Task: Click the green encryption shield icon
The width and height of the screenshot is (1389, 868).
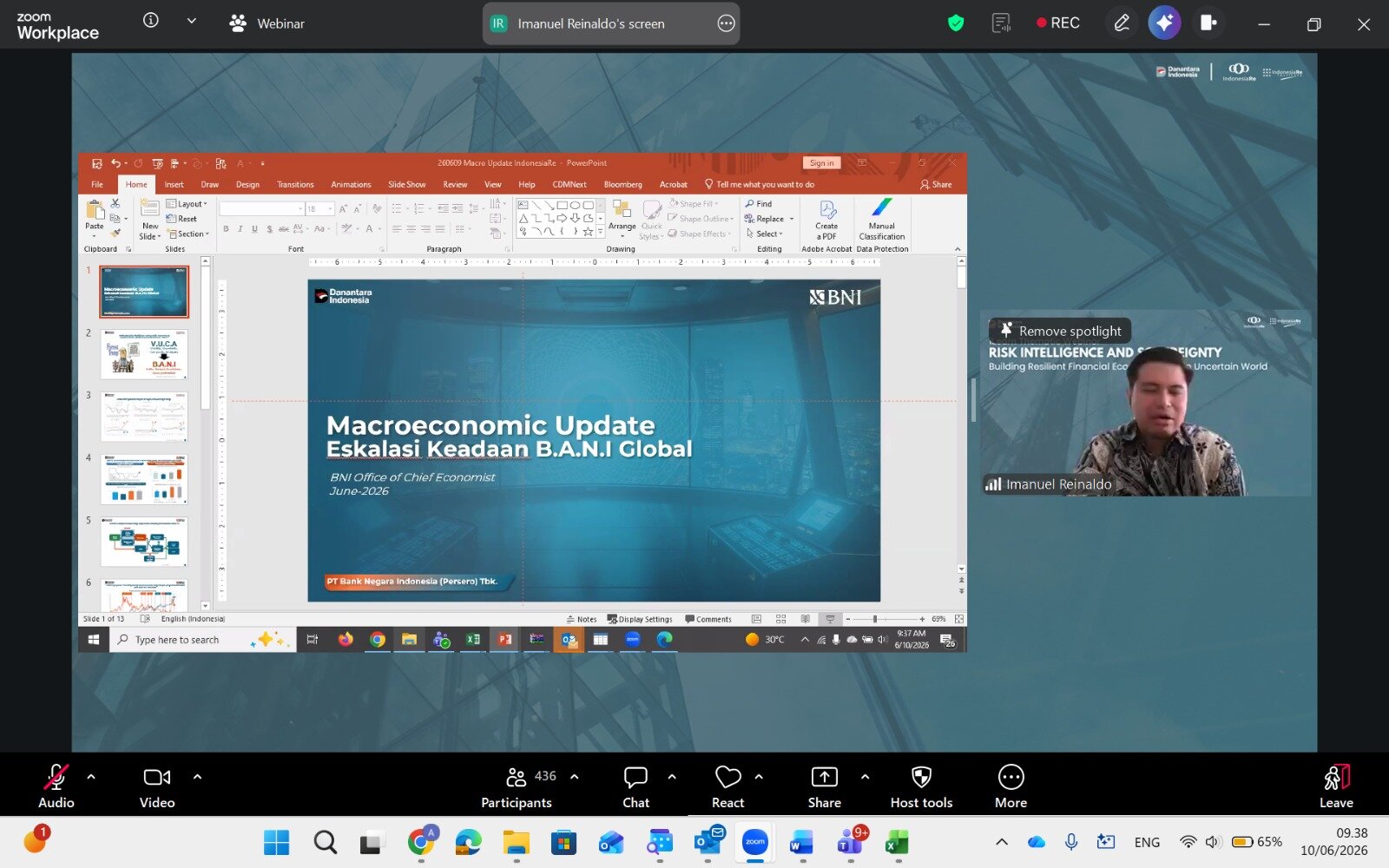Action: [x=956, y=23]
